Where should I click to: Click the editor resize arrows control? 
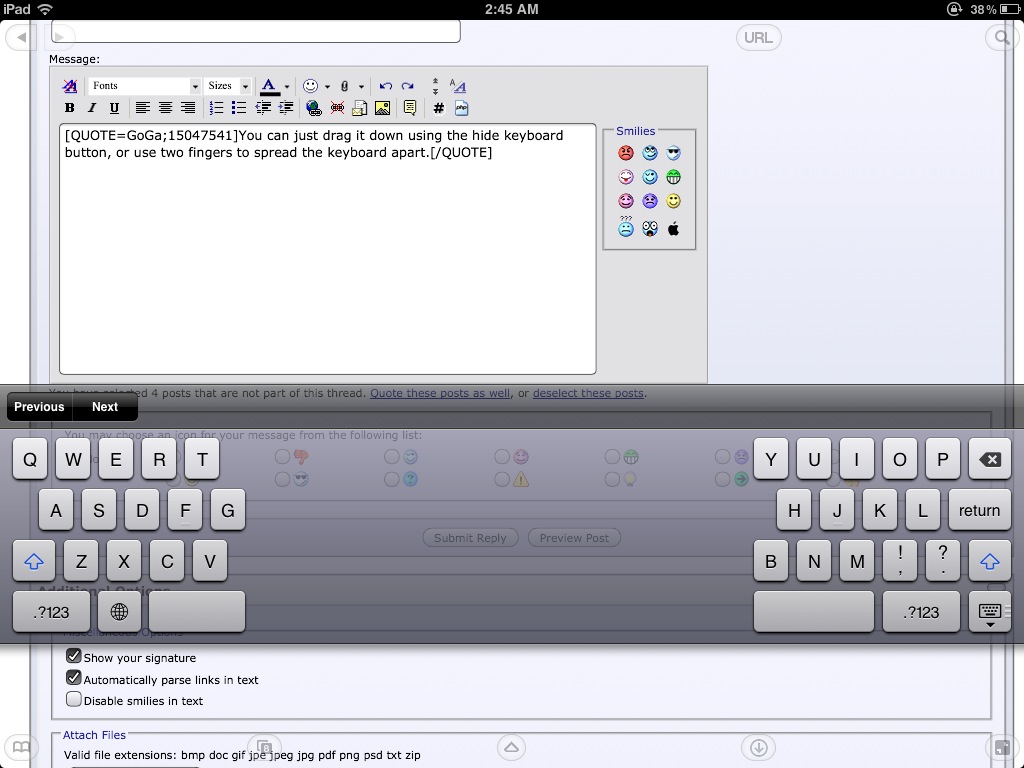coord(436,86)
